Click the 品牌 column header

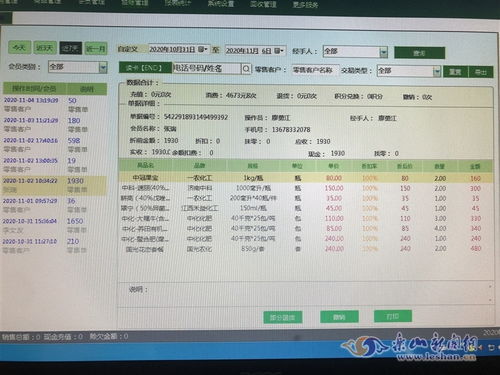[199, 166]
